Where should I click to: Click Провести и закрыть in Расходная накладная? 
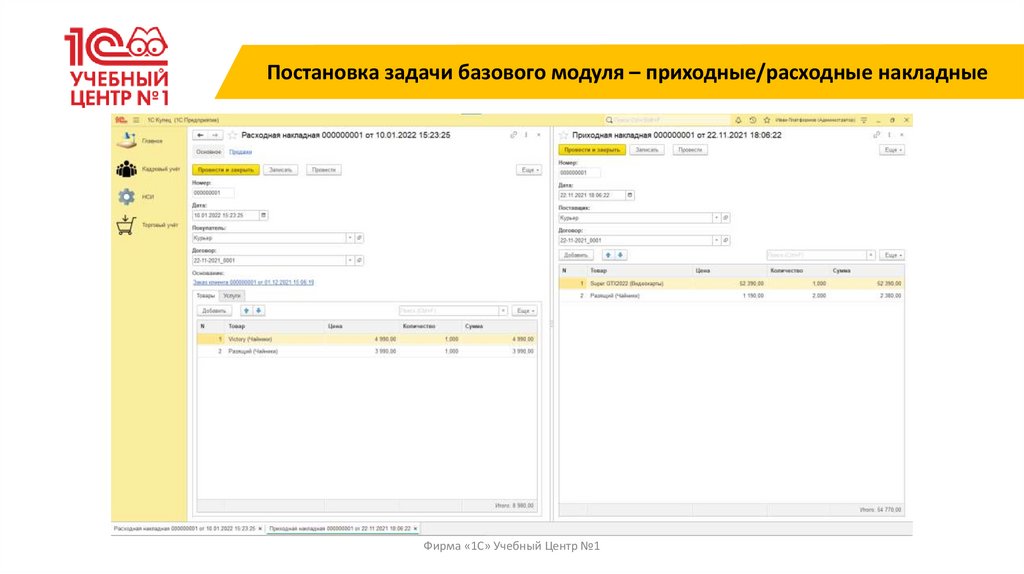226,170
